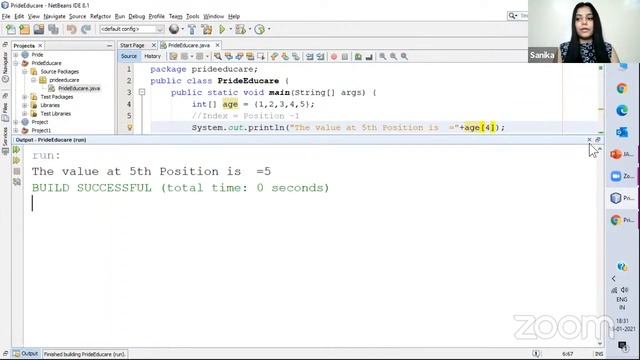Open Microsoft Edge from the taskbar
Screen dimensions: 640x360
622,110
